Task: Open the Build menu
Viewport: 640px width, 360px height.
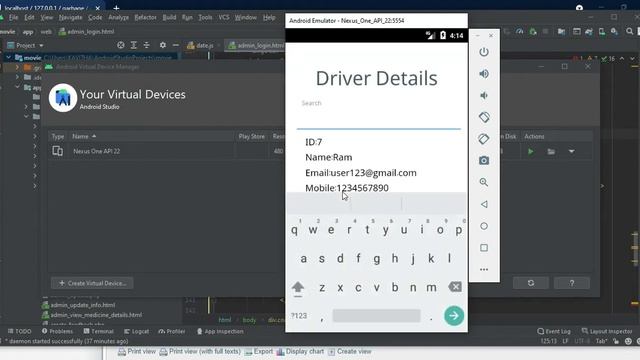Action: point(169,18)
